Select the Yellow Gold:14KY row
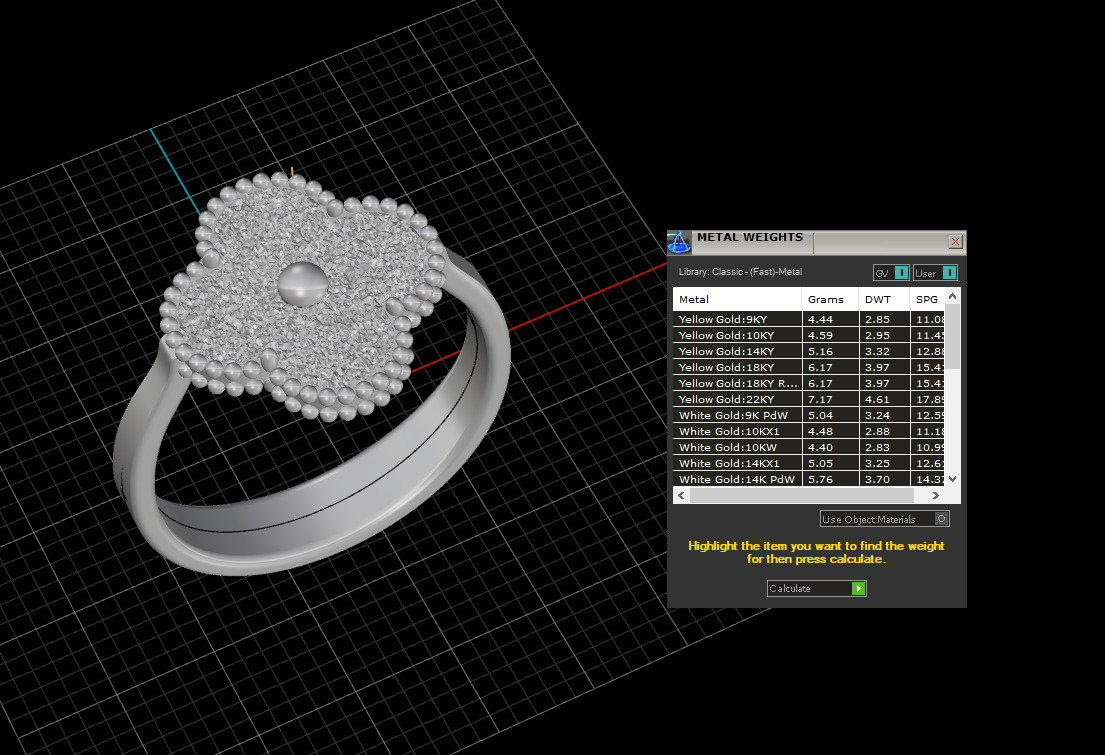Viewport: 1105px width, 755px height. pos(808,351)
